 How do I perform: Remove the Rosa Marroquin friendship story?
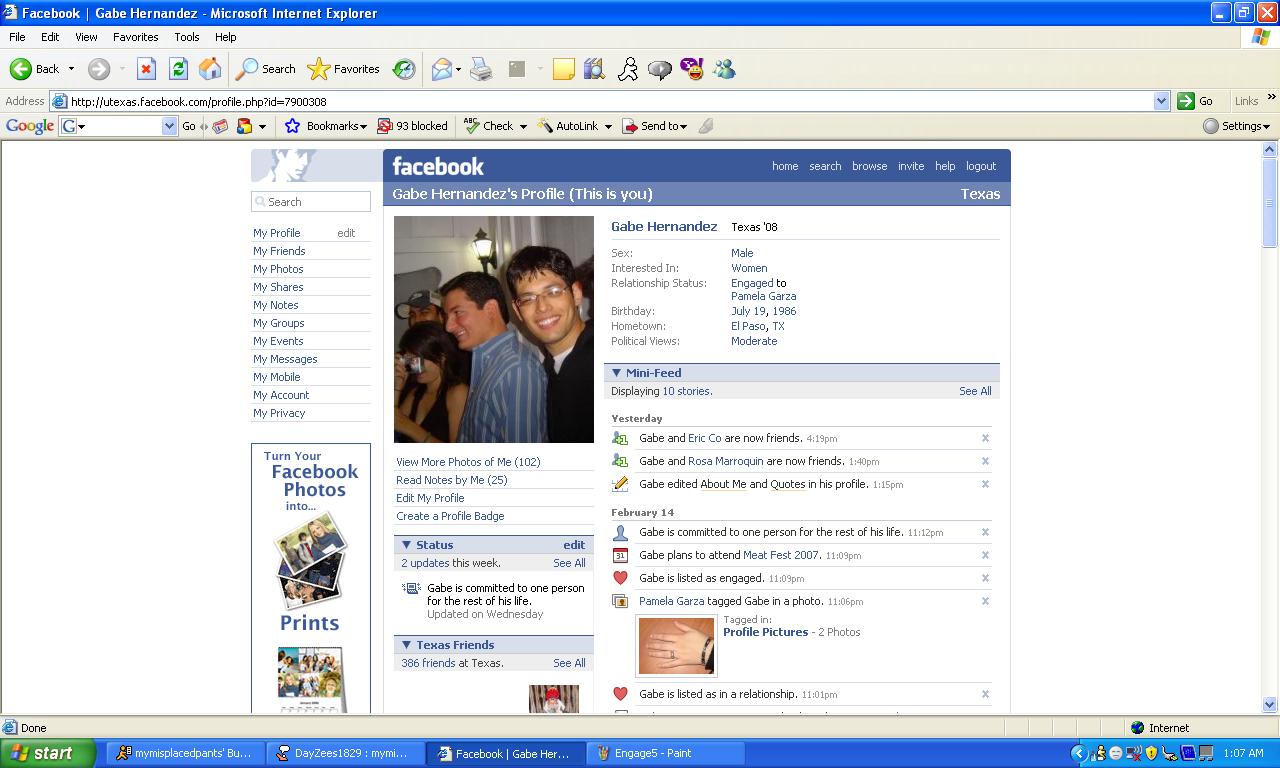tap(985, 461)
